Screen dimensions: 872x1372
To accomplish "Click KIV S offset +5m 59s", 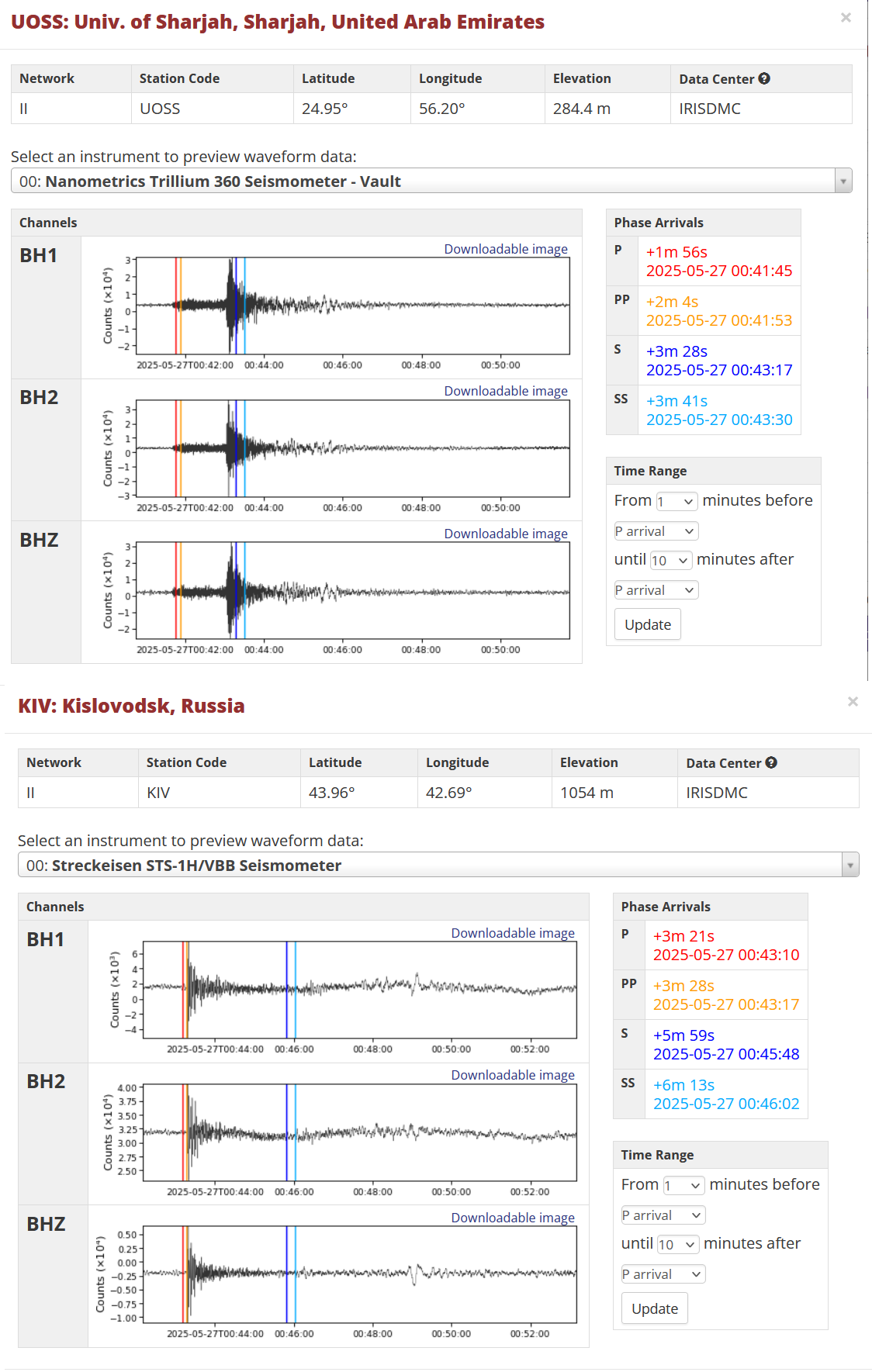I will (683, 1035).
